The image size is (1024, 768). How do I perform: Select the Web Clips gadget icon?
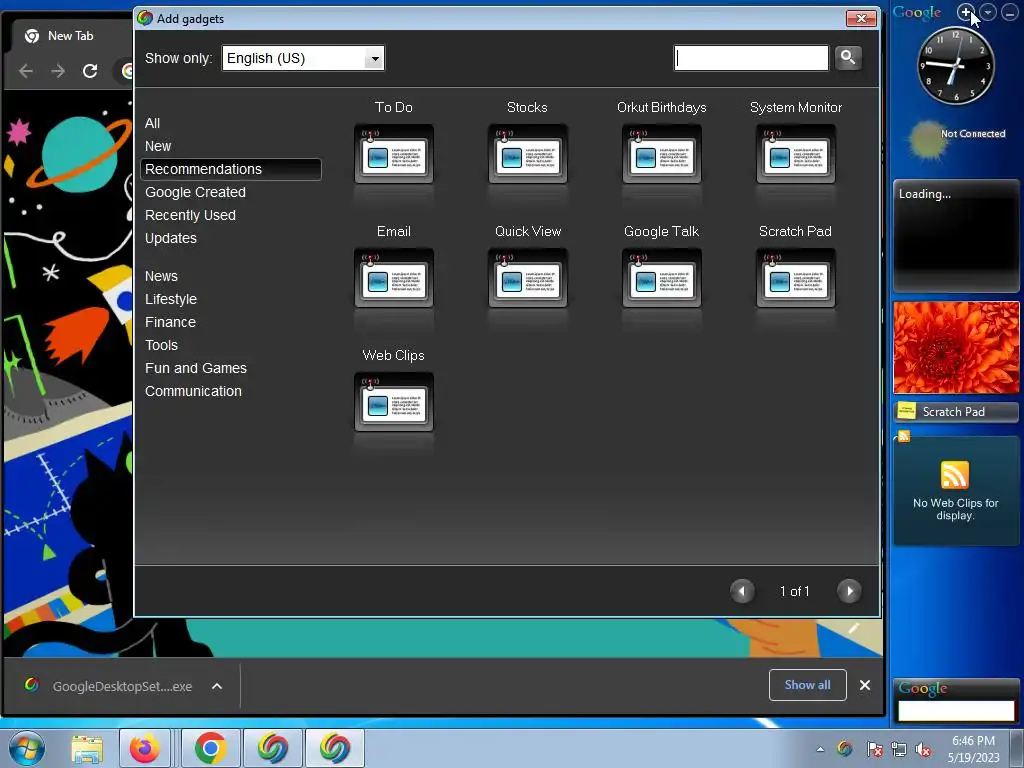click(394, 402)
